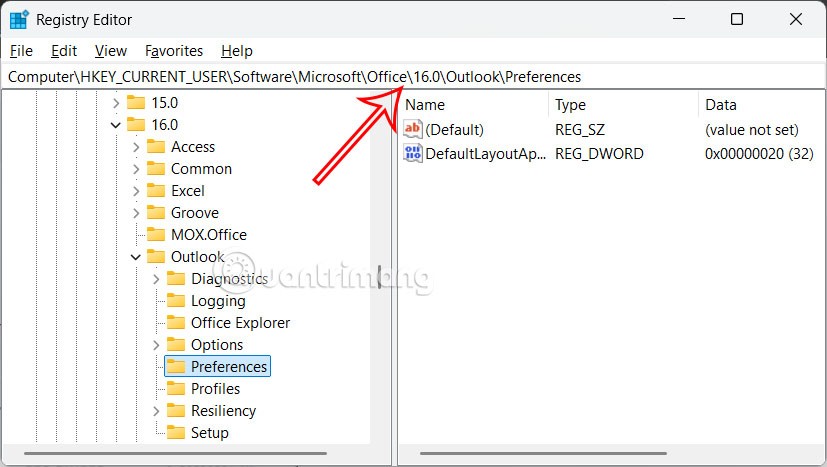827x467 pixels.
Task: Select the DefaultLayoutAp... value name
Action: (486, 154)
